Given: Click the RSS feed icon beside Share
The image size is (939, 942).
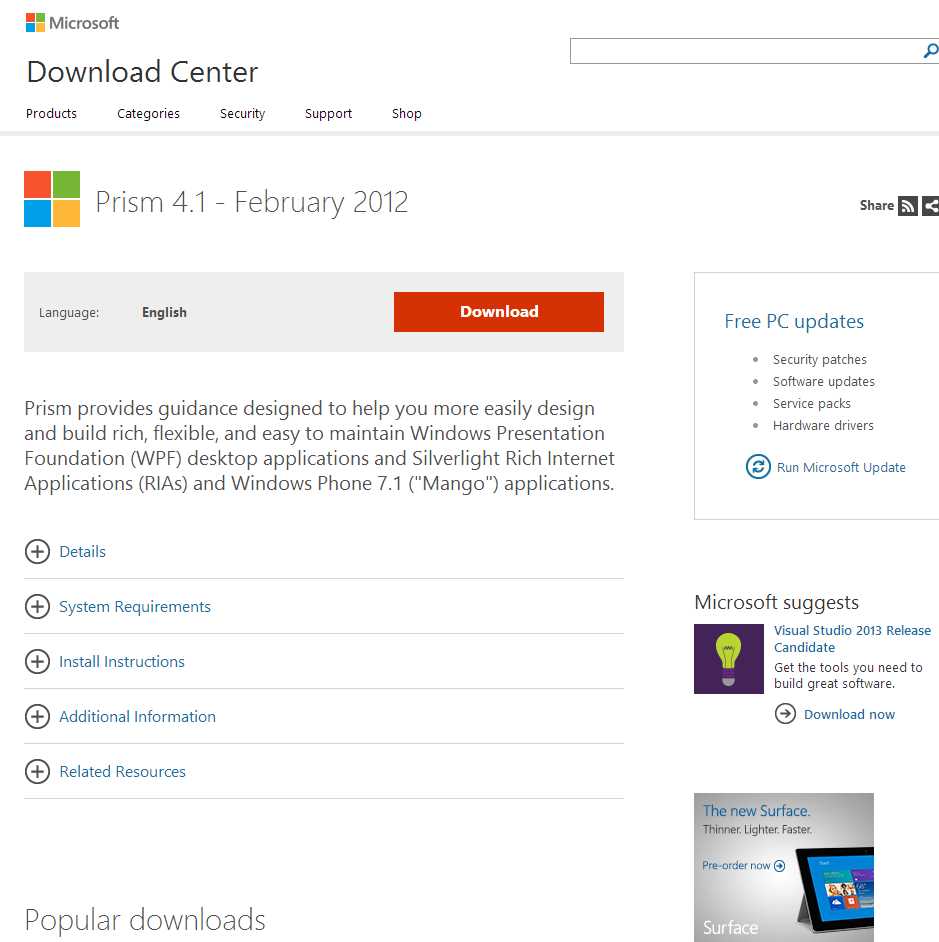Looking at the screenshot, I should (x=907, y=206).
